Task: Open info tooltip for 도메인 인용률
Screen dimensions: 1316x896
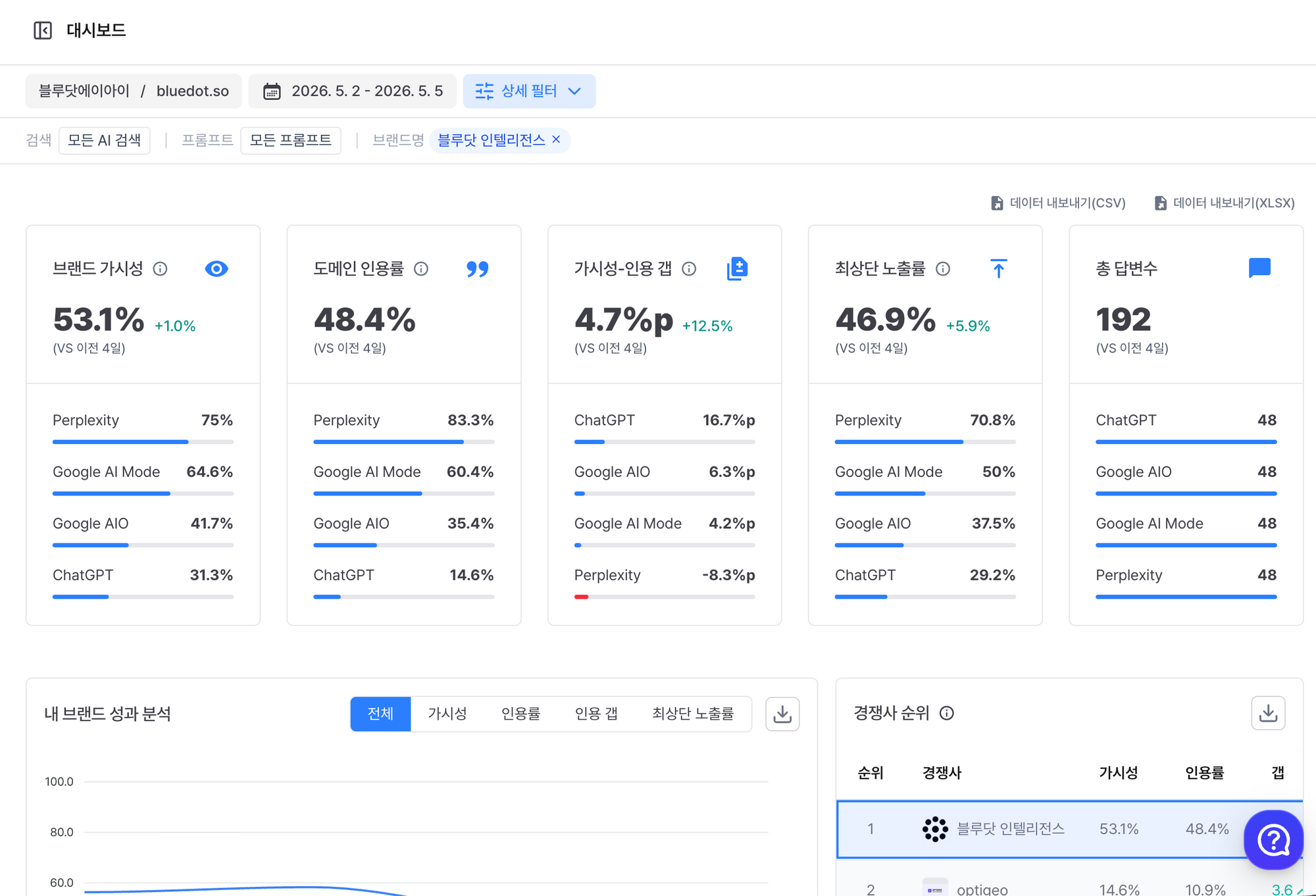Action: tap(421, 268)
